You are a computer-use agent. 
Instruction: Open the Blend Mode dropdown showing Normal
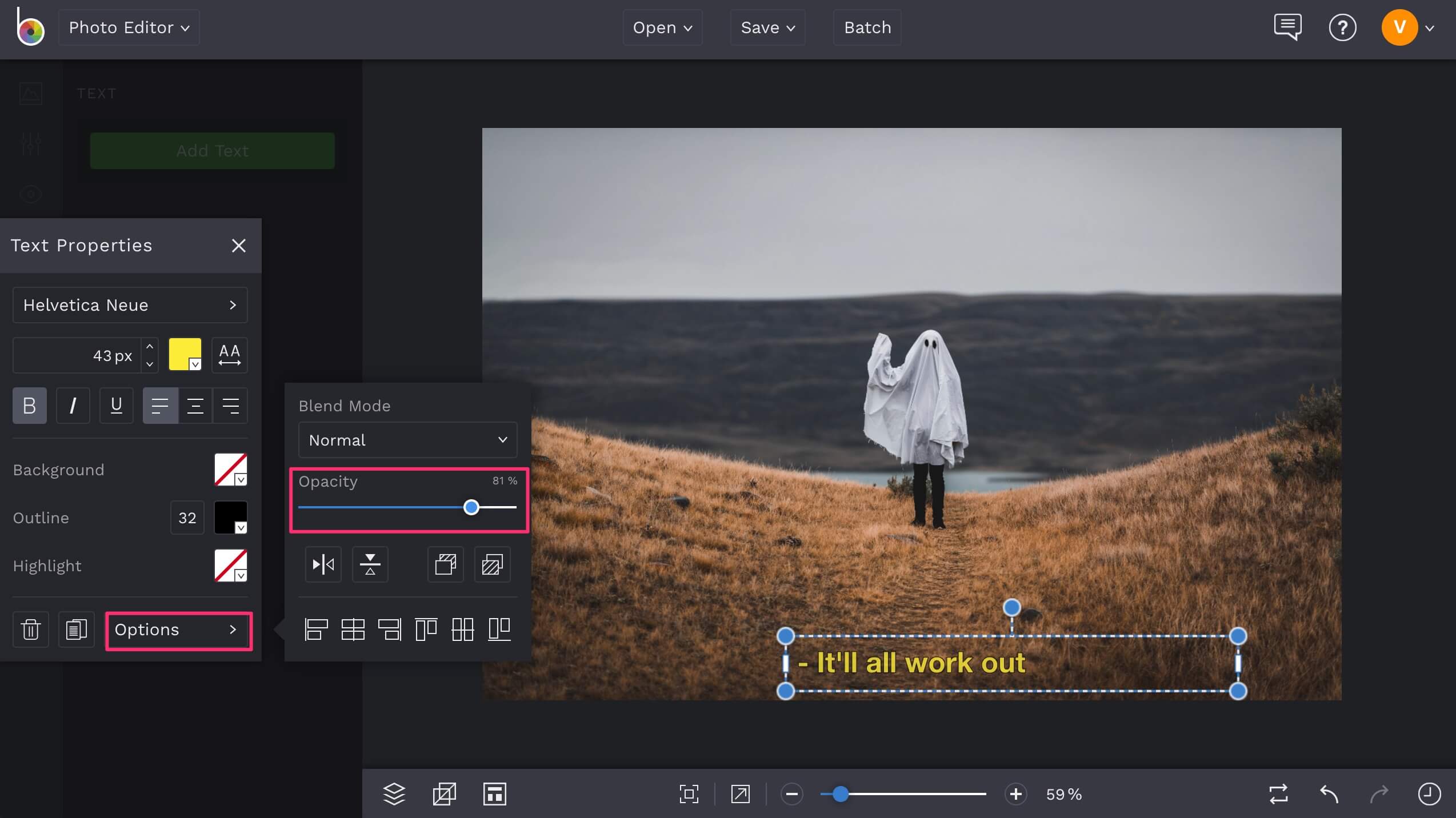pos(407,440)
